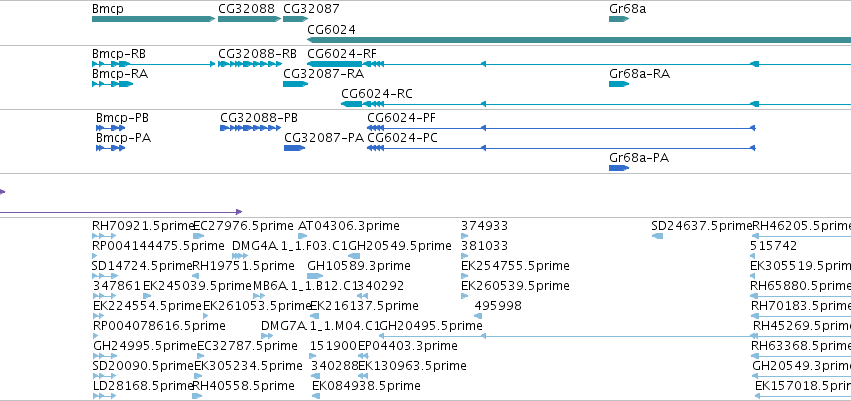Click the long purple arrow feature
851x401 pixels.
click(x=120, y=212)
